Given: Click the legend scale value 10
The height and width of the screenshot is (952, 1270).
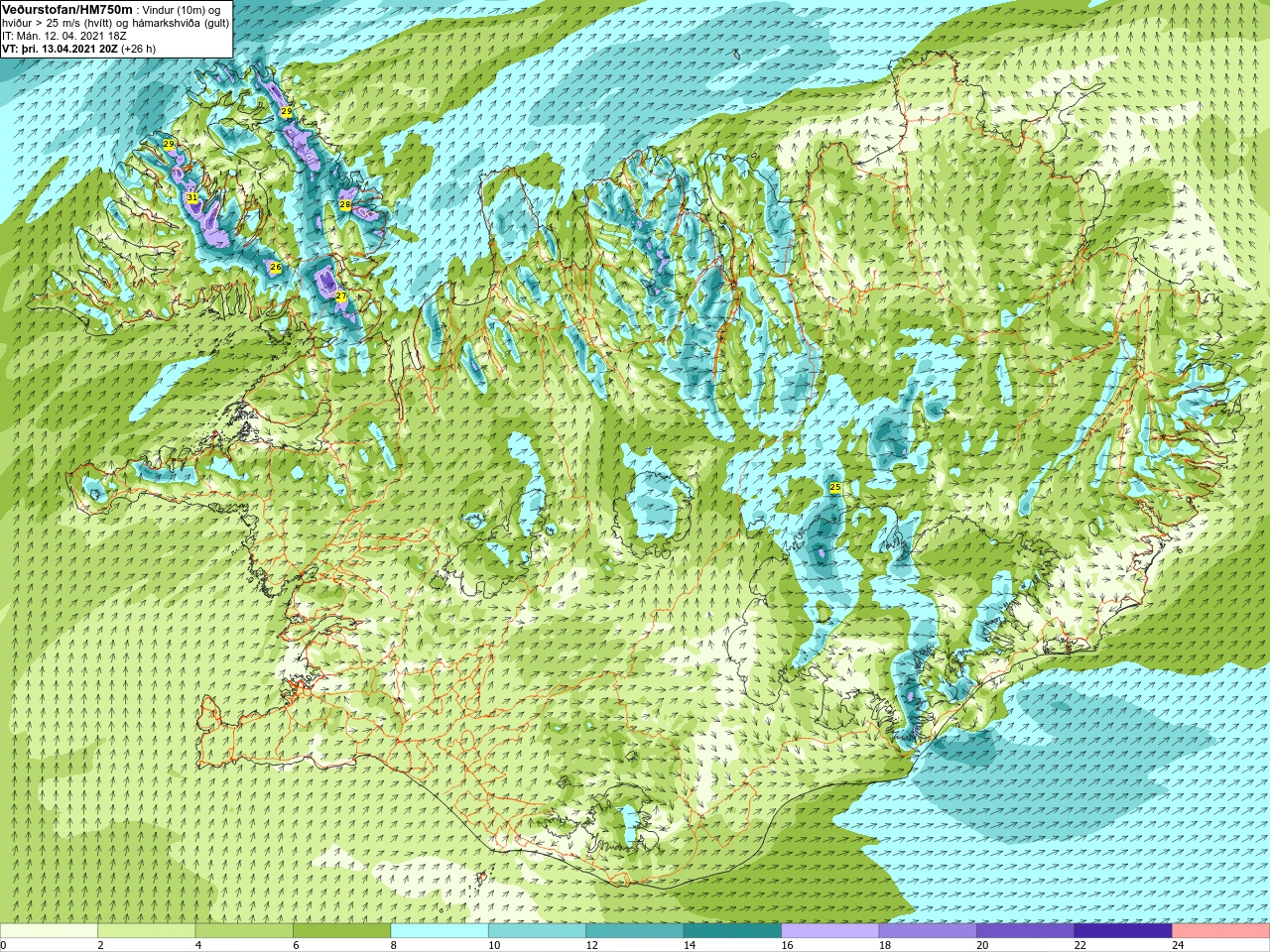Looking at the screenshot, I should [494, 945].
